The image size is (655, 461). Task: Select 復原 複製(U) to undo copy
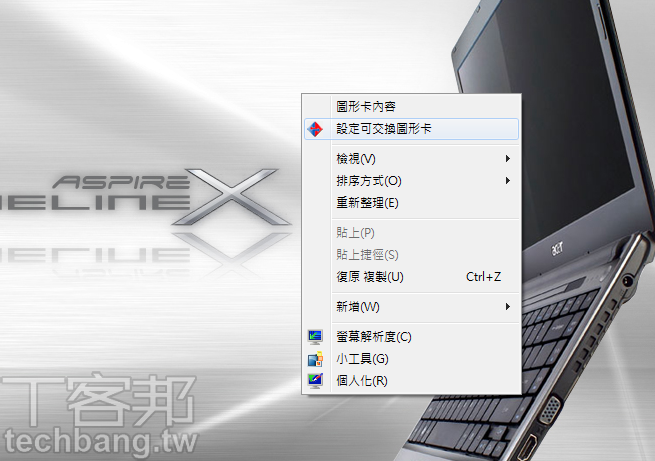coord(370,277)
